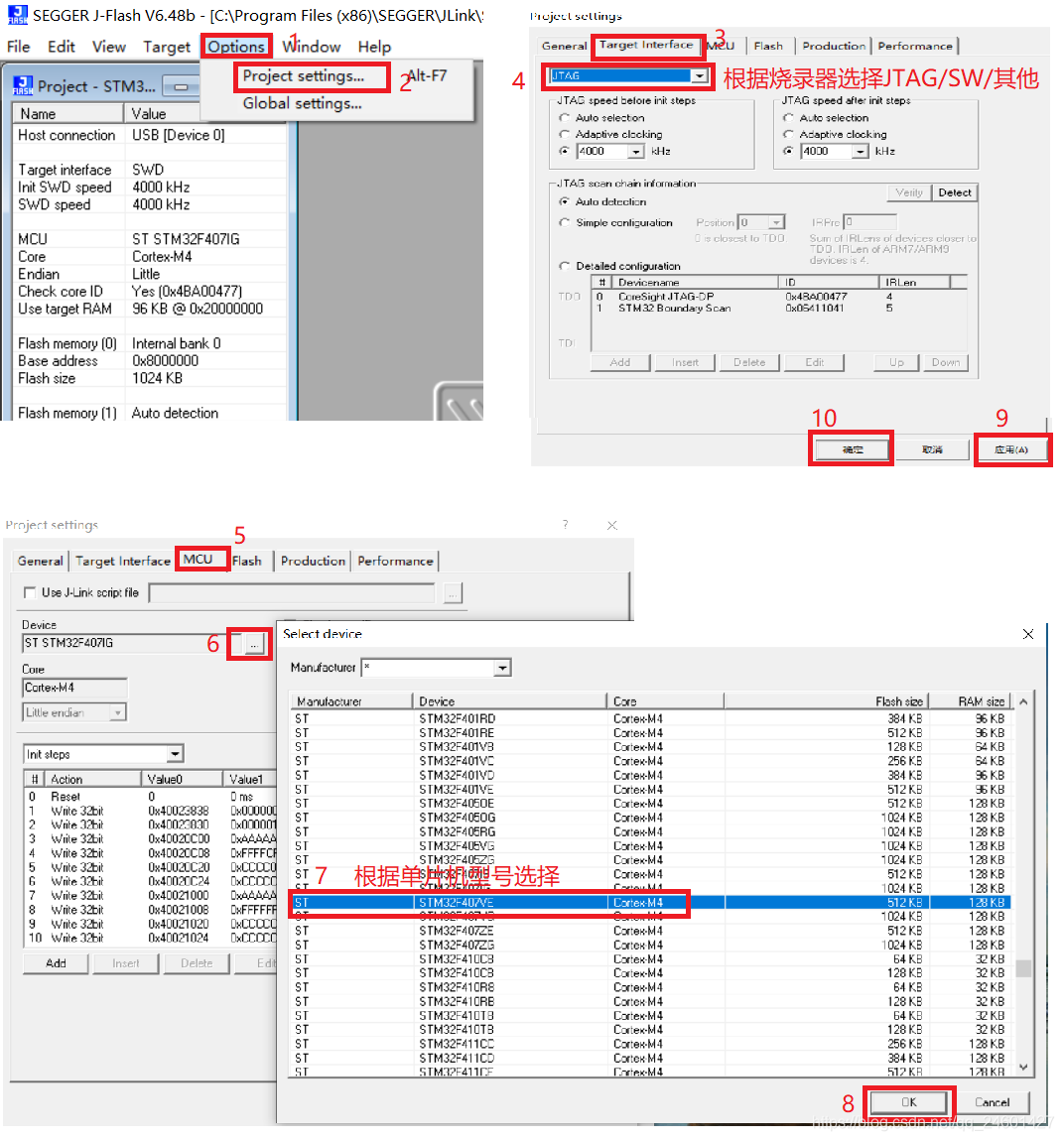Open the File menu
This screenshot has height=1141, width=1064.
[18, 47]
